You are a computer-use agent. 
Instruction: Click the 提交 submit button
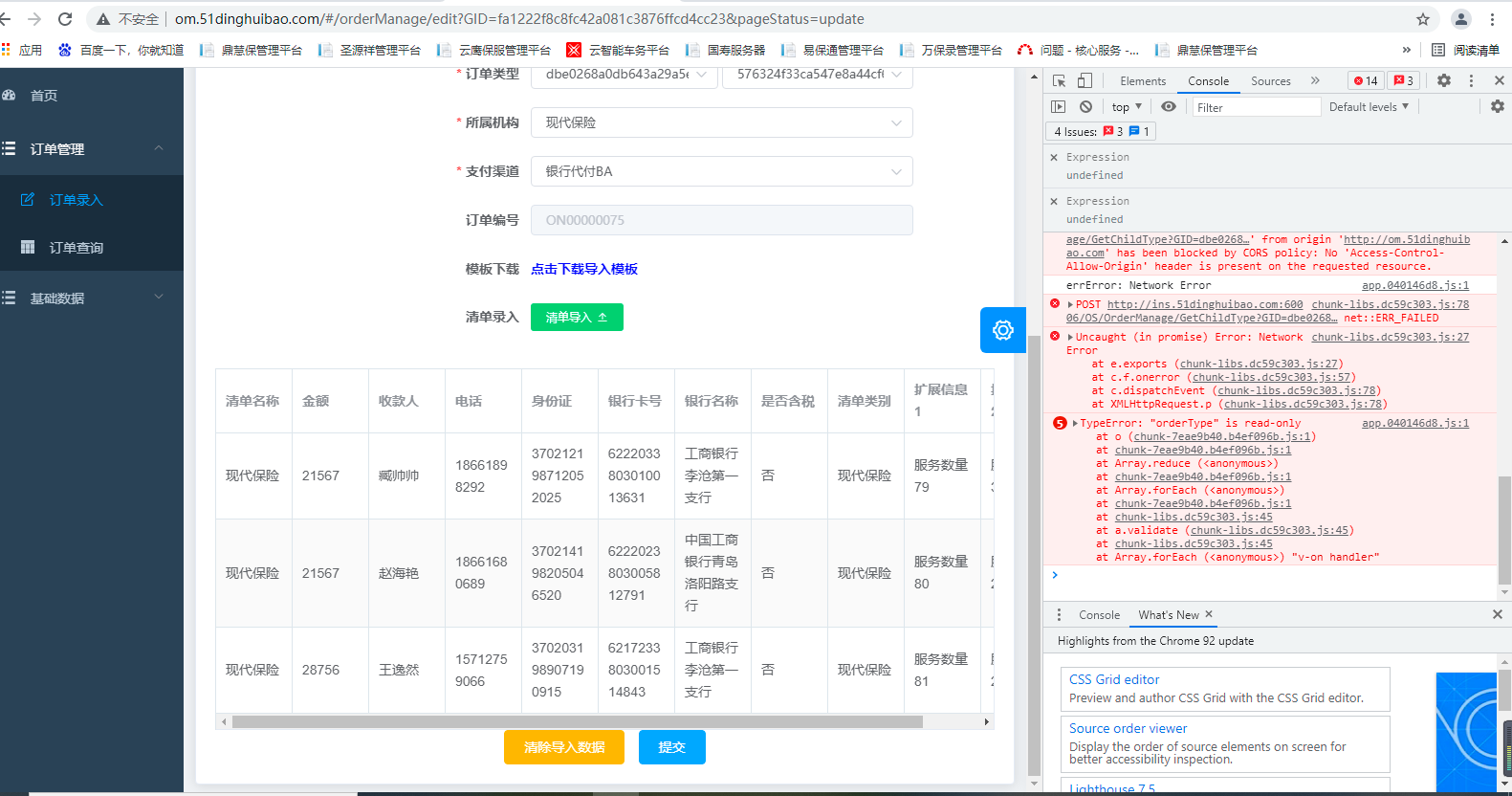click(671, 747)
